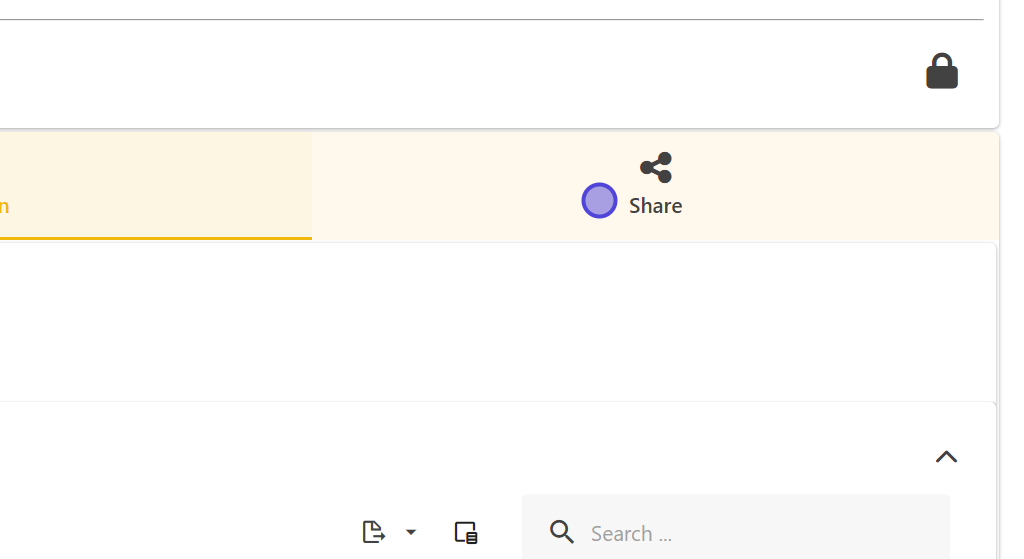
Task: Click the three-dot share symbol above Share
Action: click(x=656, y=167)
